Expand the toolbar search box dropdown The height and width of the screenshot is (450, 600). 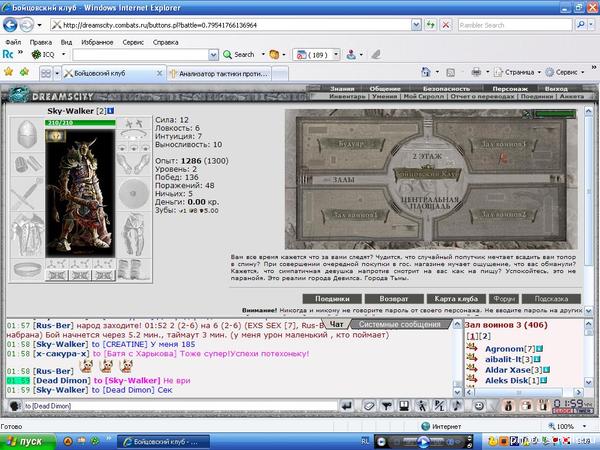click(x=214, y=55)
